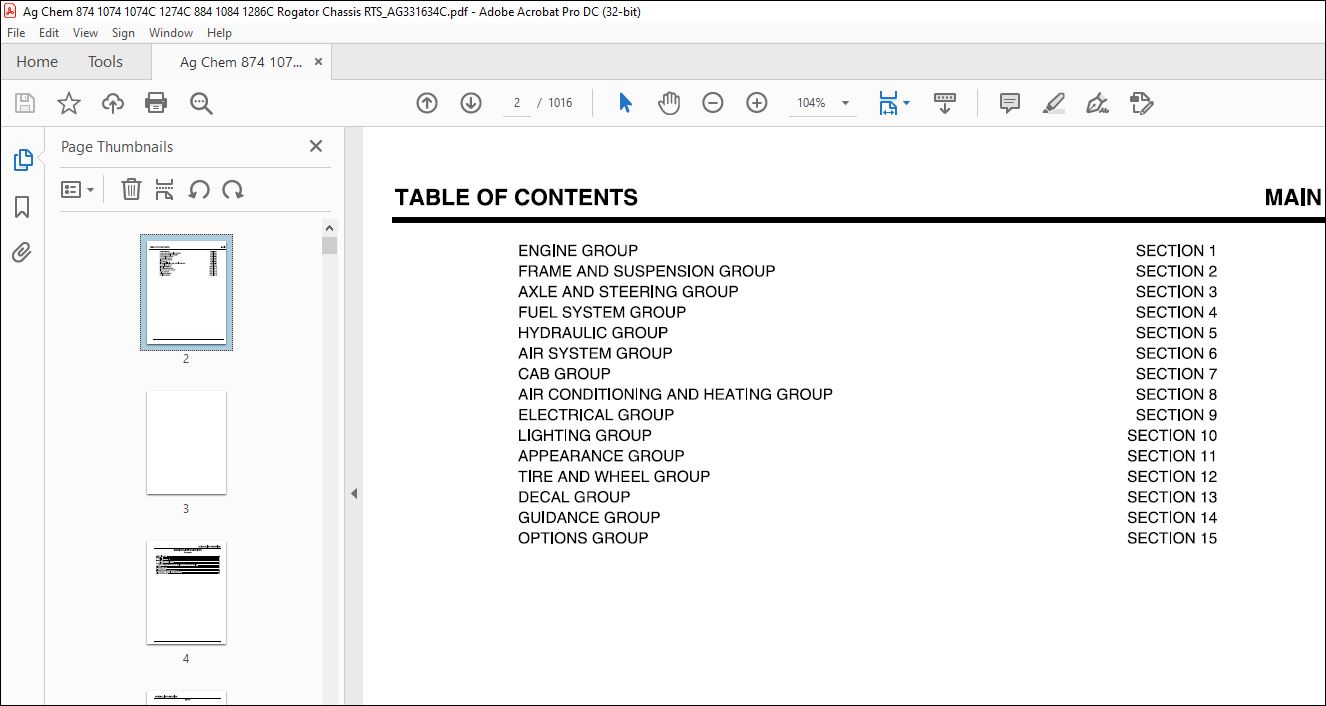Screen dimensions: 1326x706
Task: Click the 104% zoom value field
Action: tap(811, 103)
